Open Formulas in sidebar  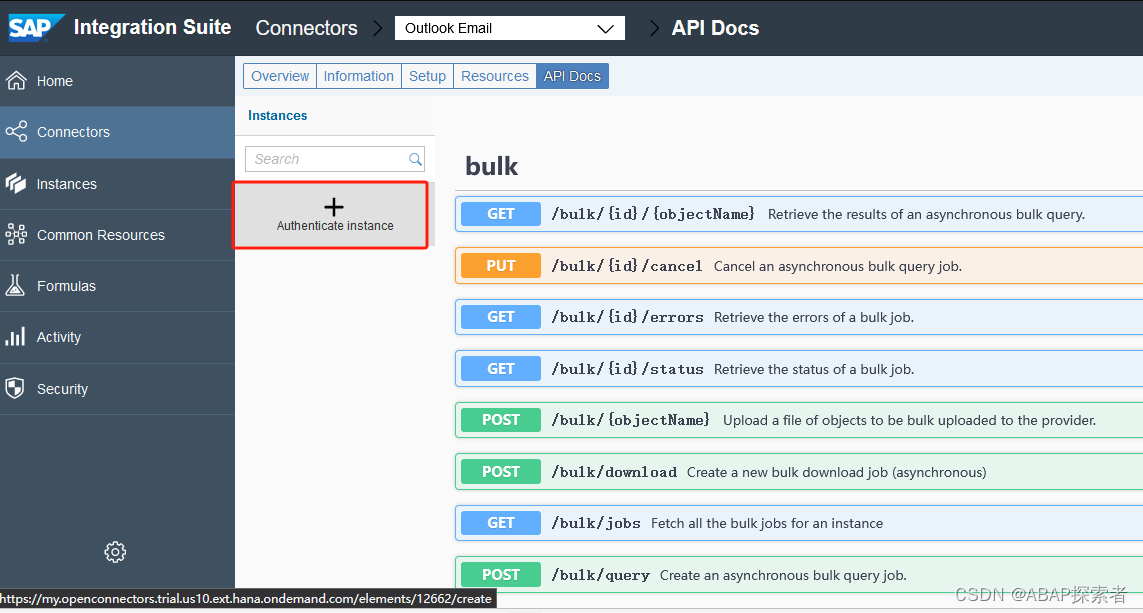[x=117, y=286]
